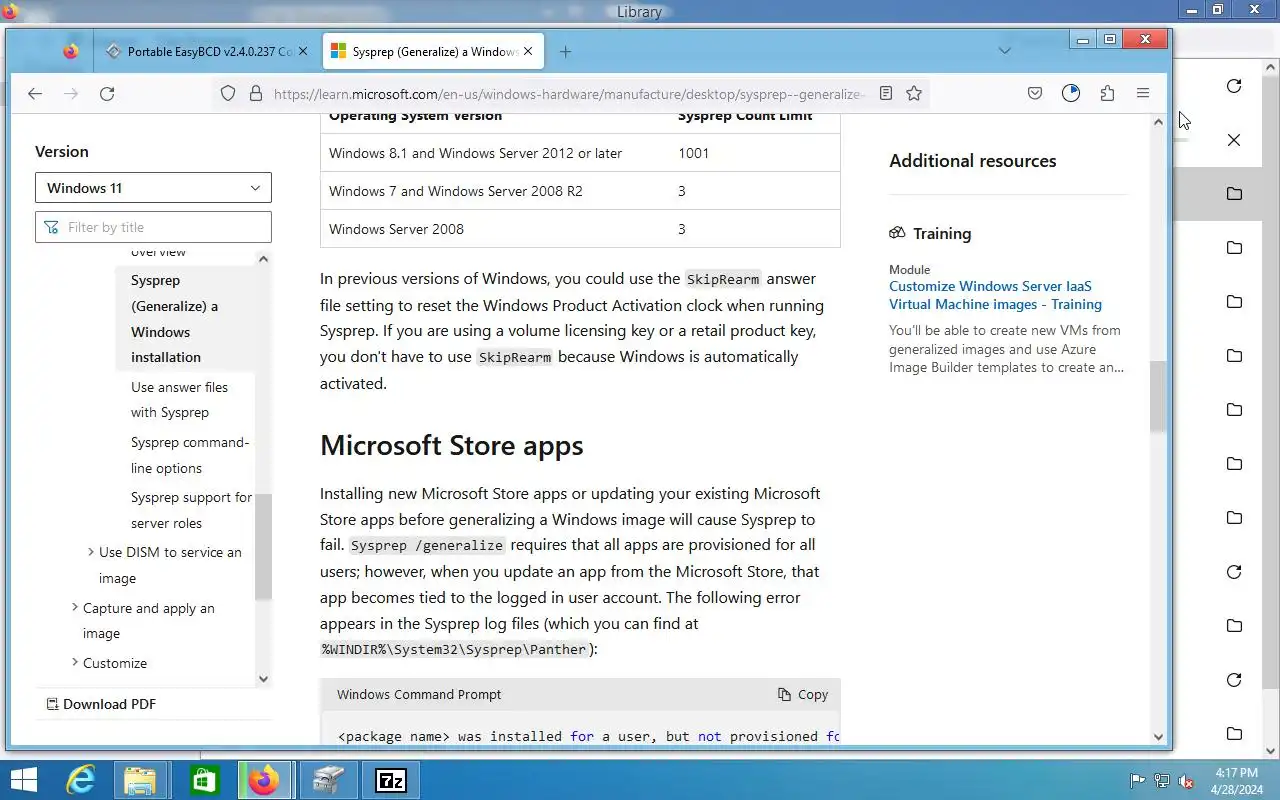The image size is (1280, 800).
Task: Select the 1001 Sysprep count cell
Action: point(755,153)
